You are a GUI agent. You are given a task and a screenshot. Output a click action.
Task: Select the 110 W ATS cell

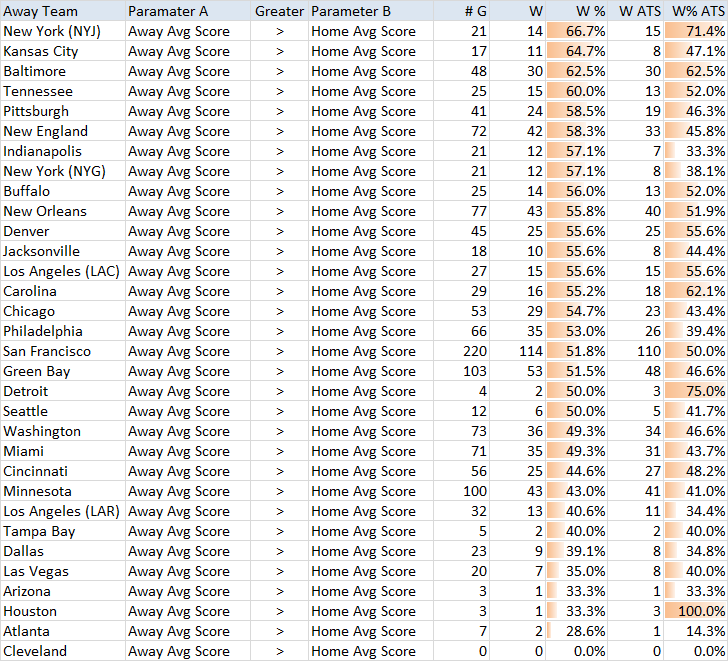coord(636,350)
